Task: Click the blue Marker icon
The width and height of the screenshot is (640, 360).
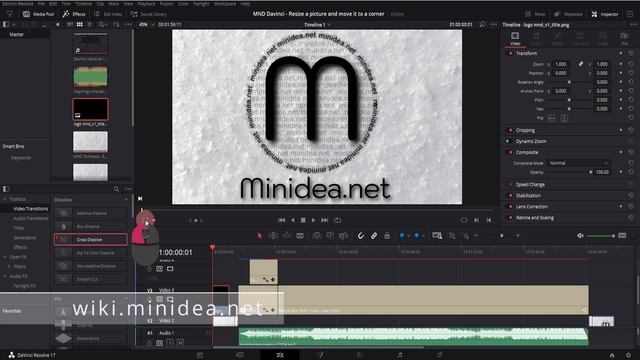Action: pyautogui.click(x=417, y=236)
